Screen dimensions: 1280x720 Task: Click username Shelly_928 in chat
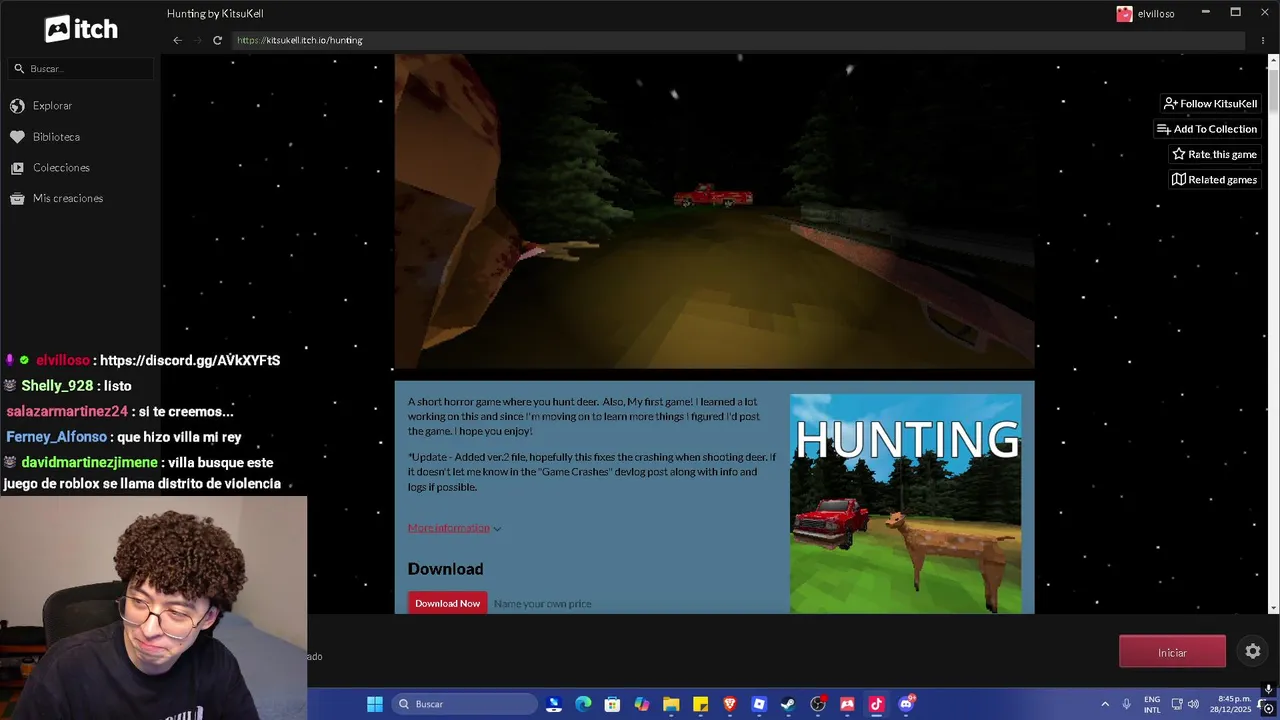(x=57, y=386)
